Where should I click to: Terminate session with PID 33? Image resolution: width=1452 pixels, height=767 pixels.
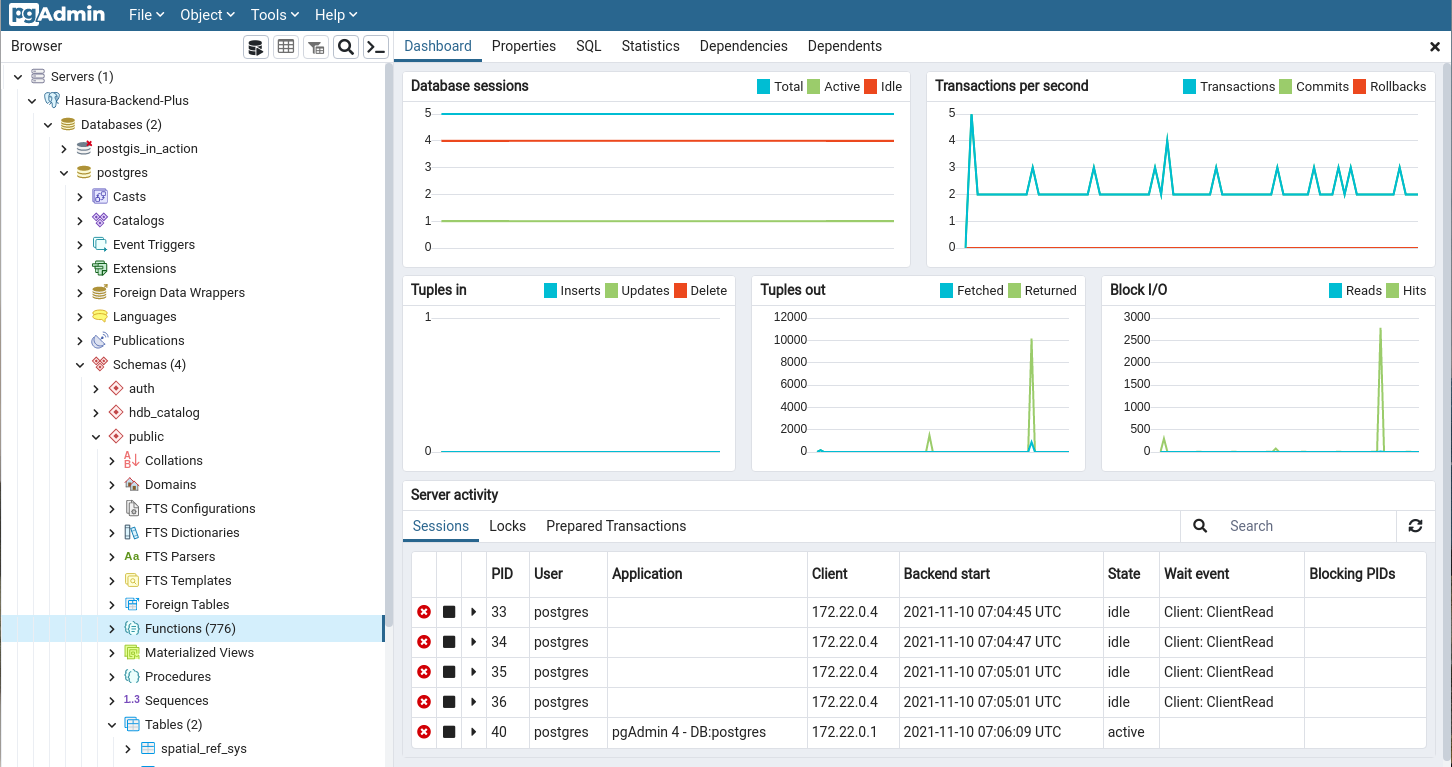click(424, 612)
